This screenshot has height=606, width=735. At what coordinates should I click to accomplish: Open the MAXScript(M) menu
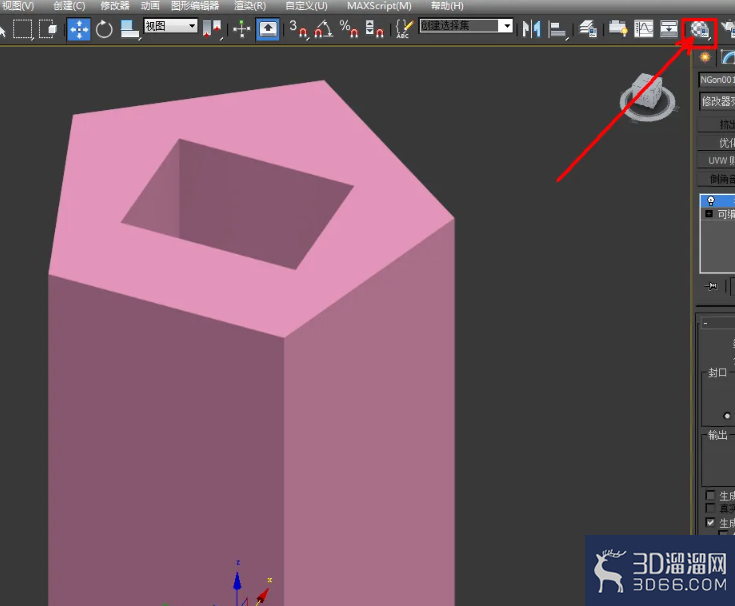pos(379,6)
